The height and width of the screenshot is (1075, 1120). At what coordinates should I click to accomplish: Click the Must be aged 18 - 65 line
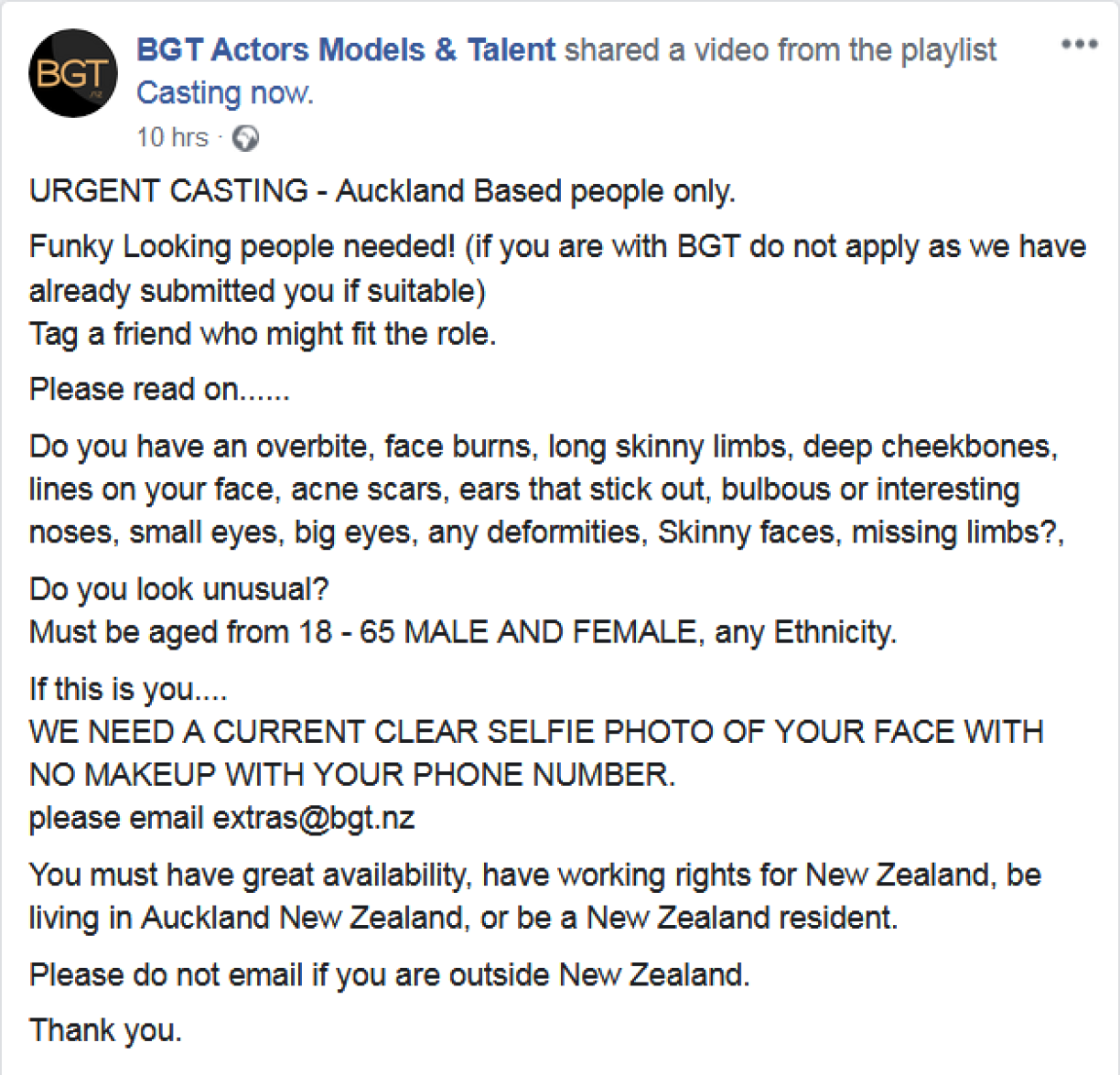coord(462,632)
